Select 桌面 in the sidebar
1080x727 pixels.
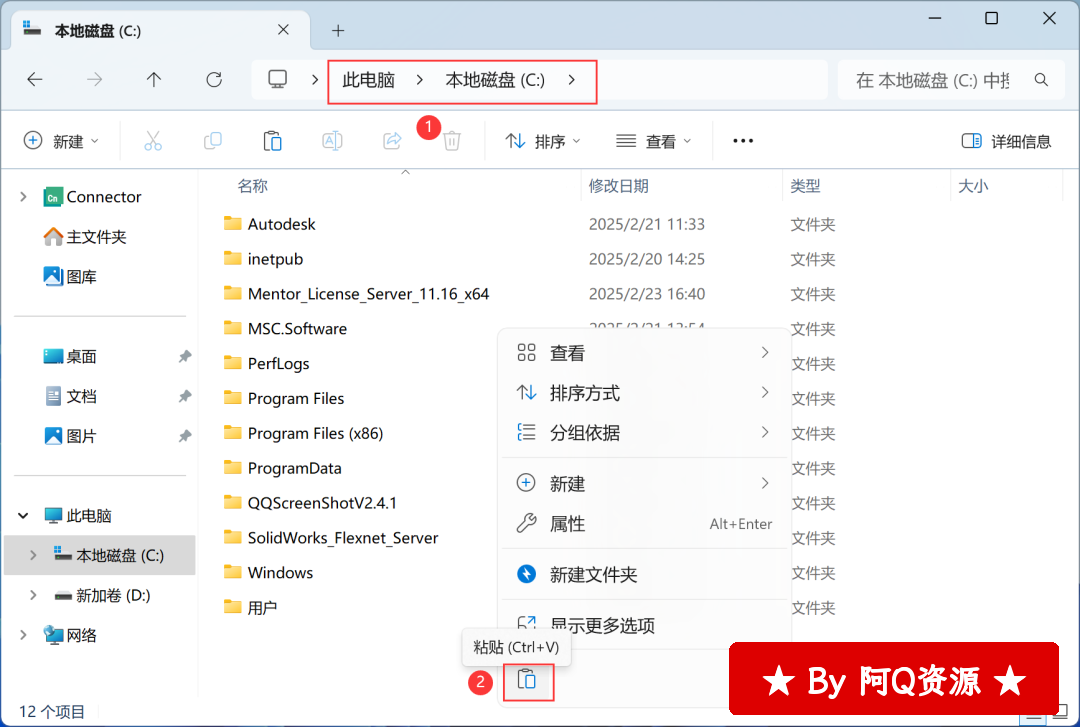(70, 356)
